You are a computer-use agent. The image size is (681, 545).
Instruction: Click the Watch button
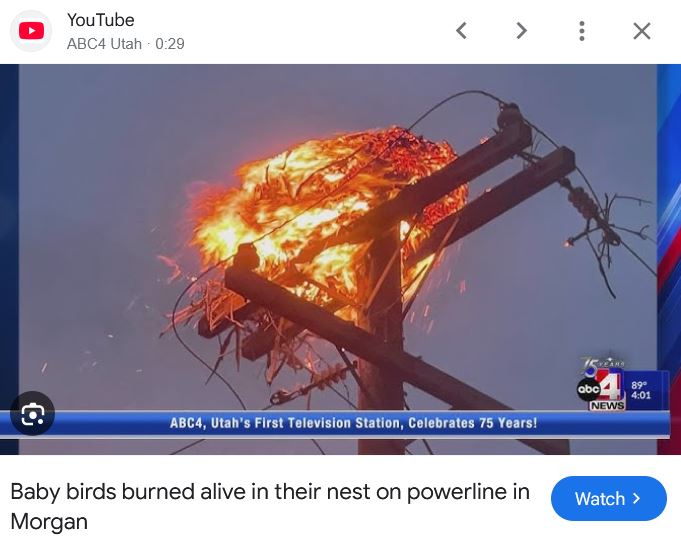pos(608,498)
